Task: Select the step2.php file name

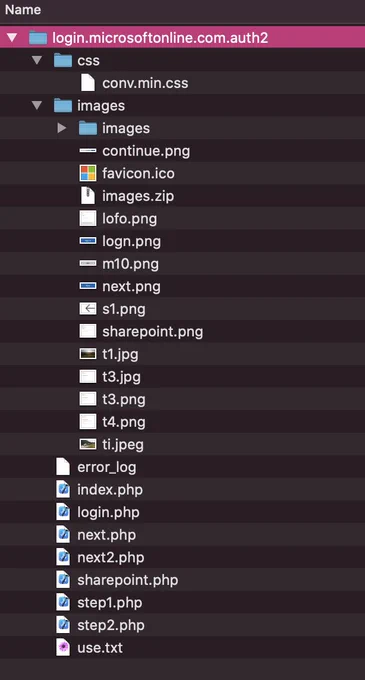Action: 111,625
